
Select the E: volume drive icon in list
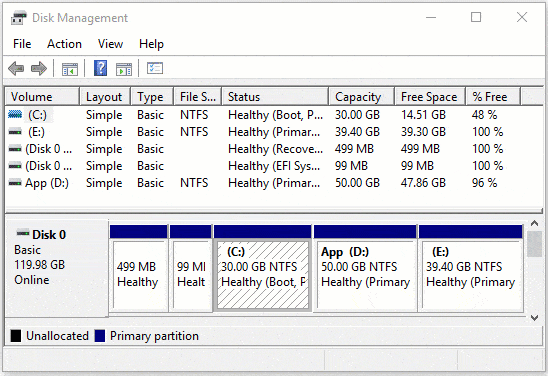pyautogui.click(x=15, y=132)
